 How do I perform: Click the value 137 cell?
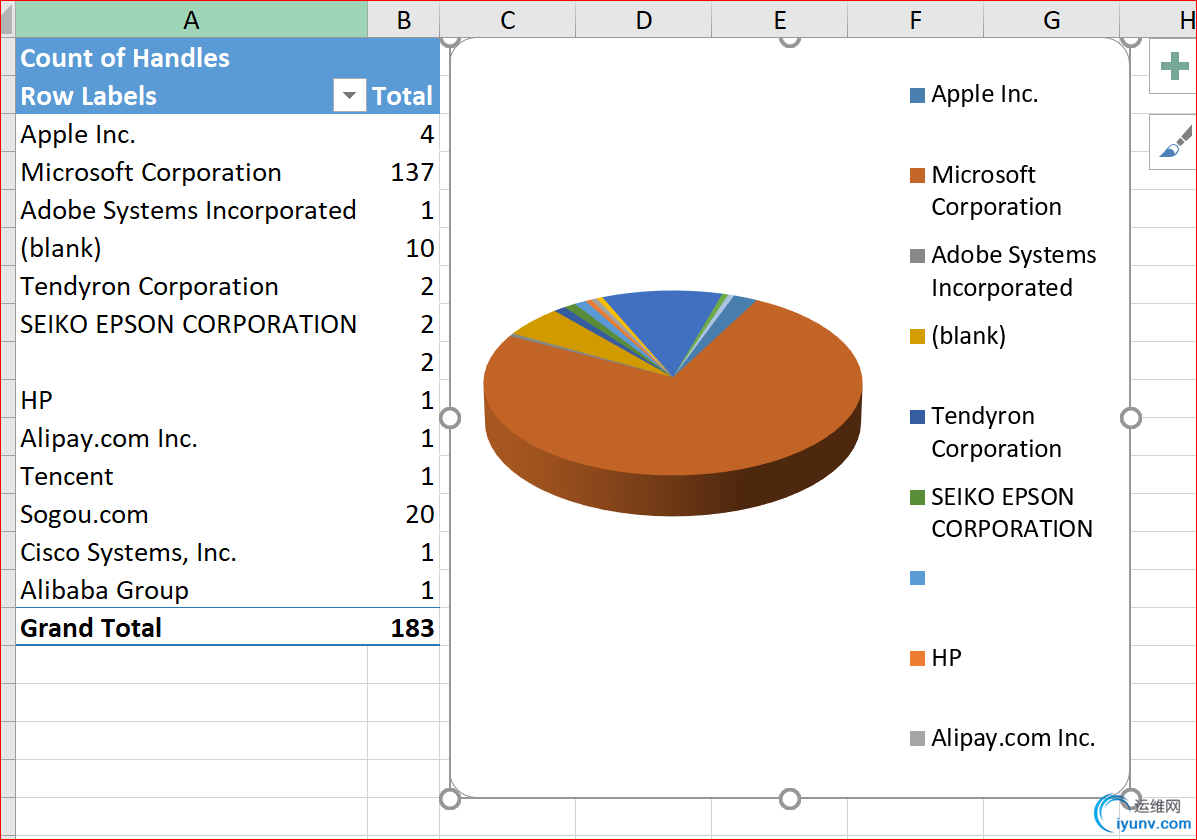pyautogui.click(x=404, y=173)
